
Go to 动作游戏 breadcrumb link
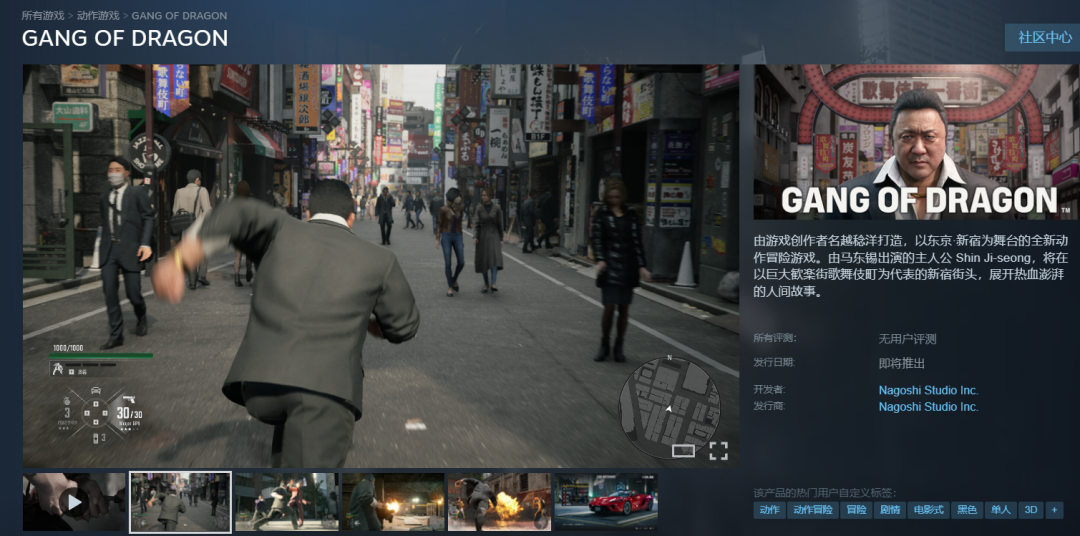98,16
